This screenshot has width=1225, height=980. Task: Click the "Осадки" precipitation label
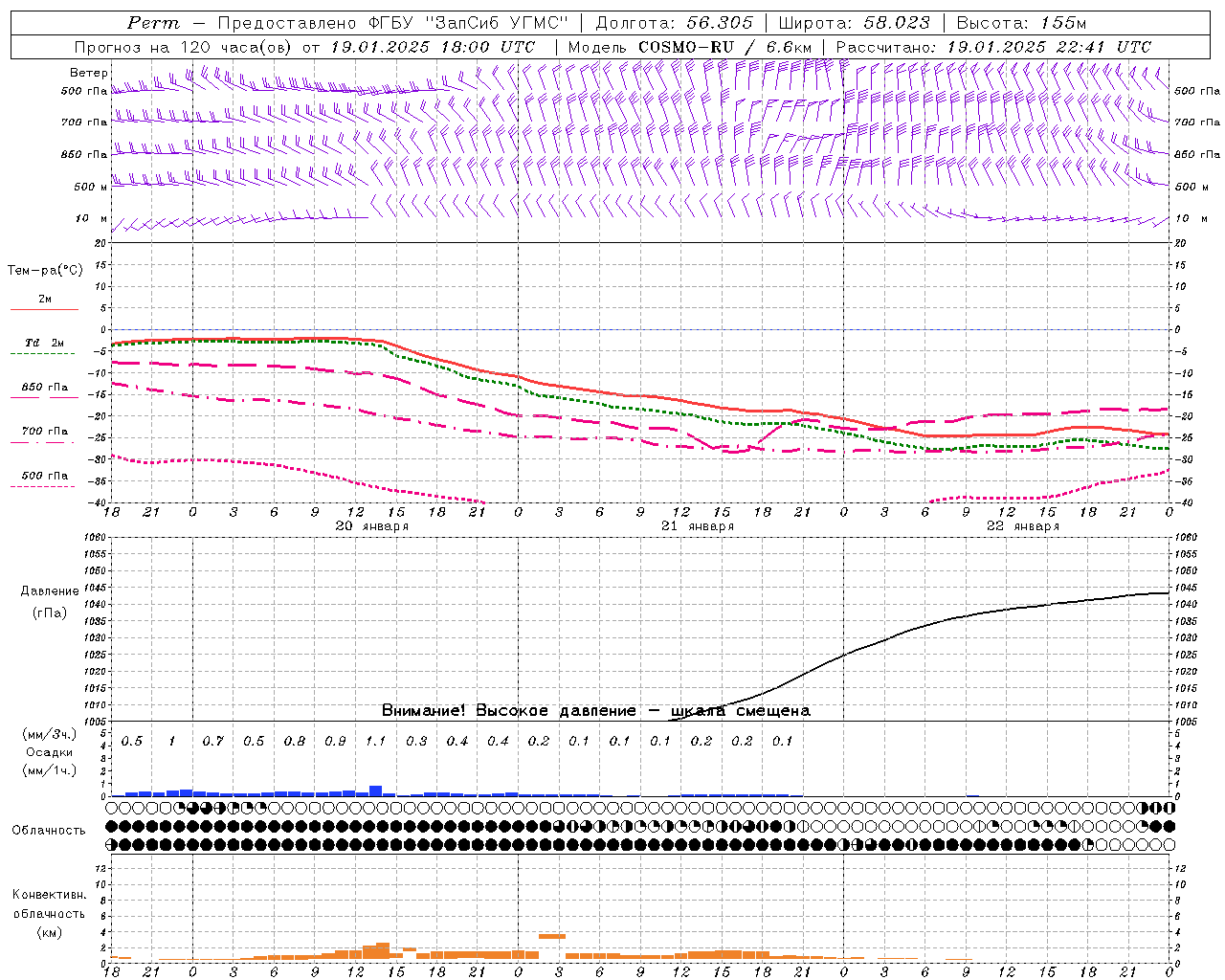coord(50,753)
